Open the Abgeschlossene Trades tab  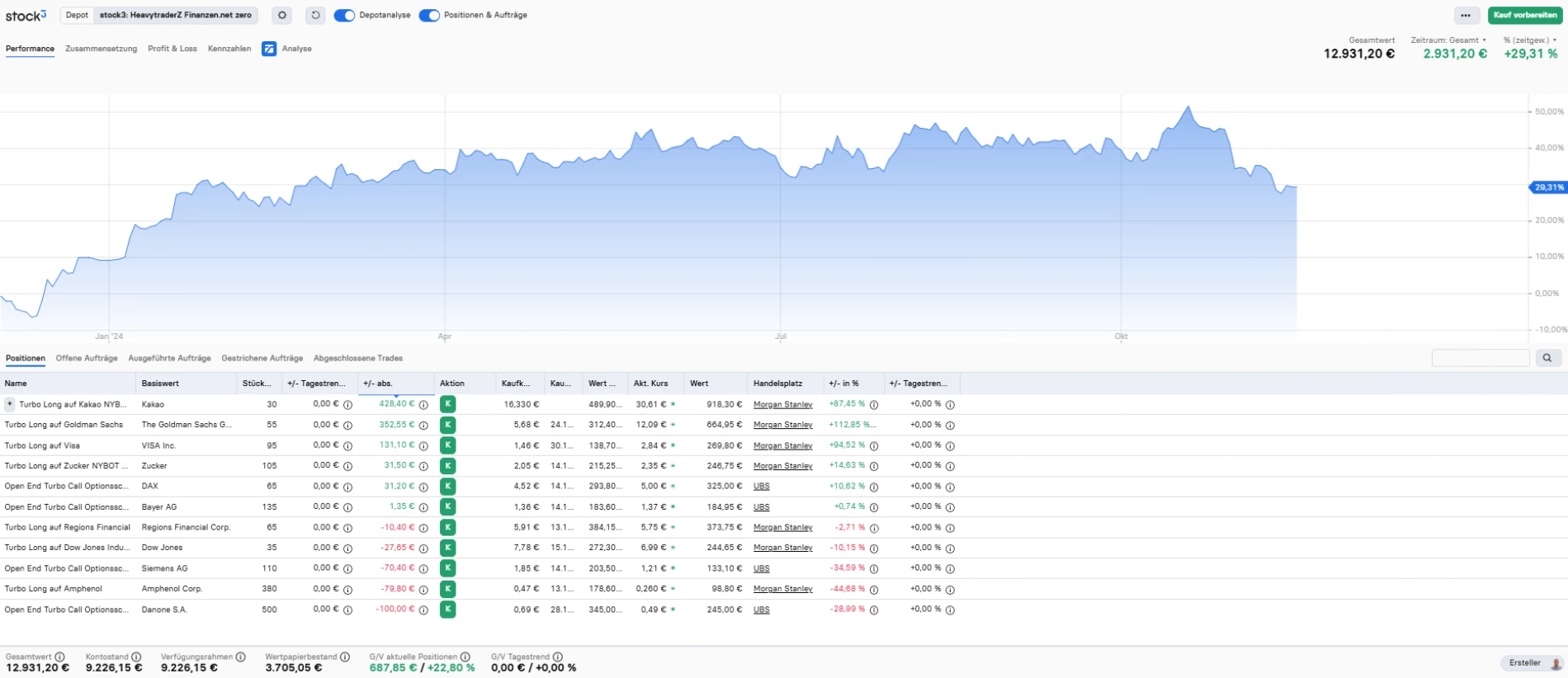[x=358, y=358]
